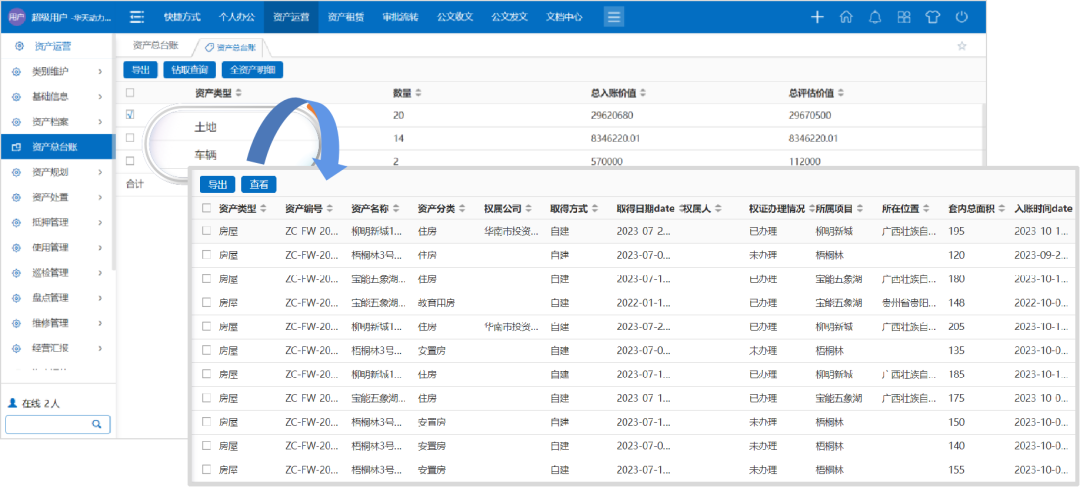Screen dimensions: 1080x487
Task: Click the search magnifier in sidebar
Action: point(97,424)
